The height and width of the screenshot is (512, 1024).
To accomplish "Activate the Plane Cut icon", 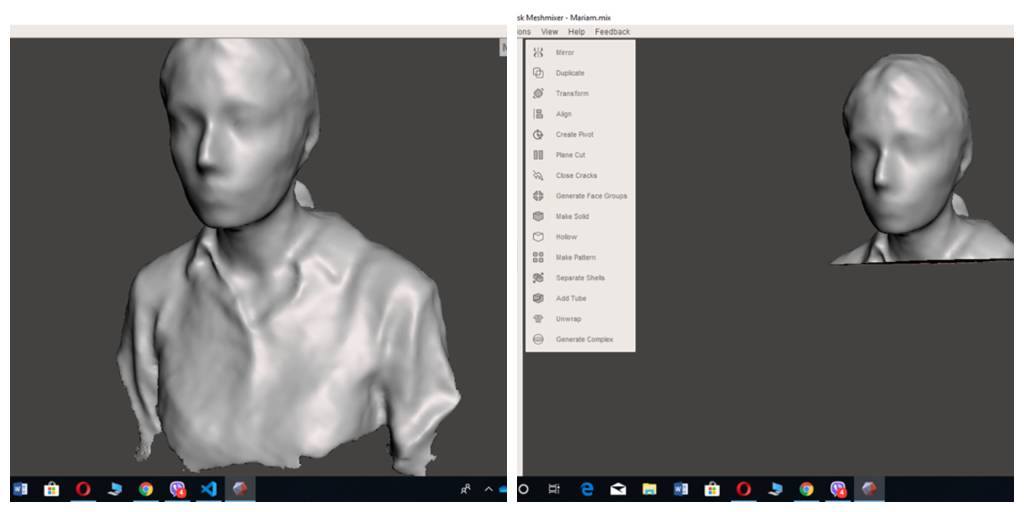I will (538, 155).
